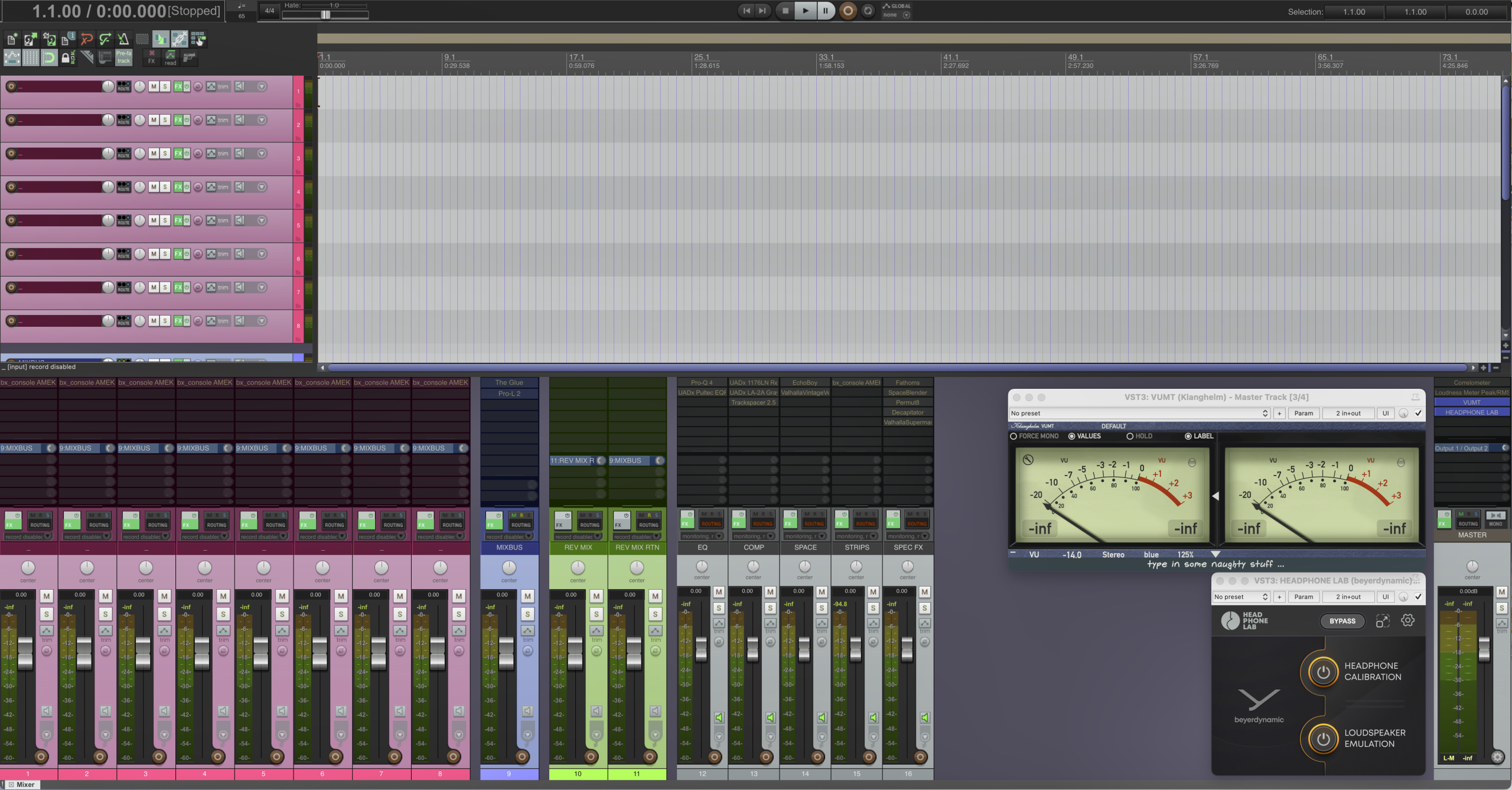
Task: Toggle the snap magnet toolbar icon
Action: coord(49,57)
